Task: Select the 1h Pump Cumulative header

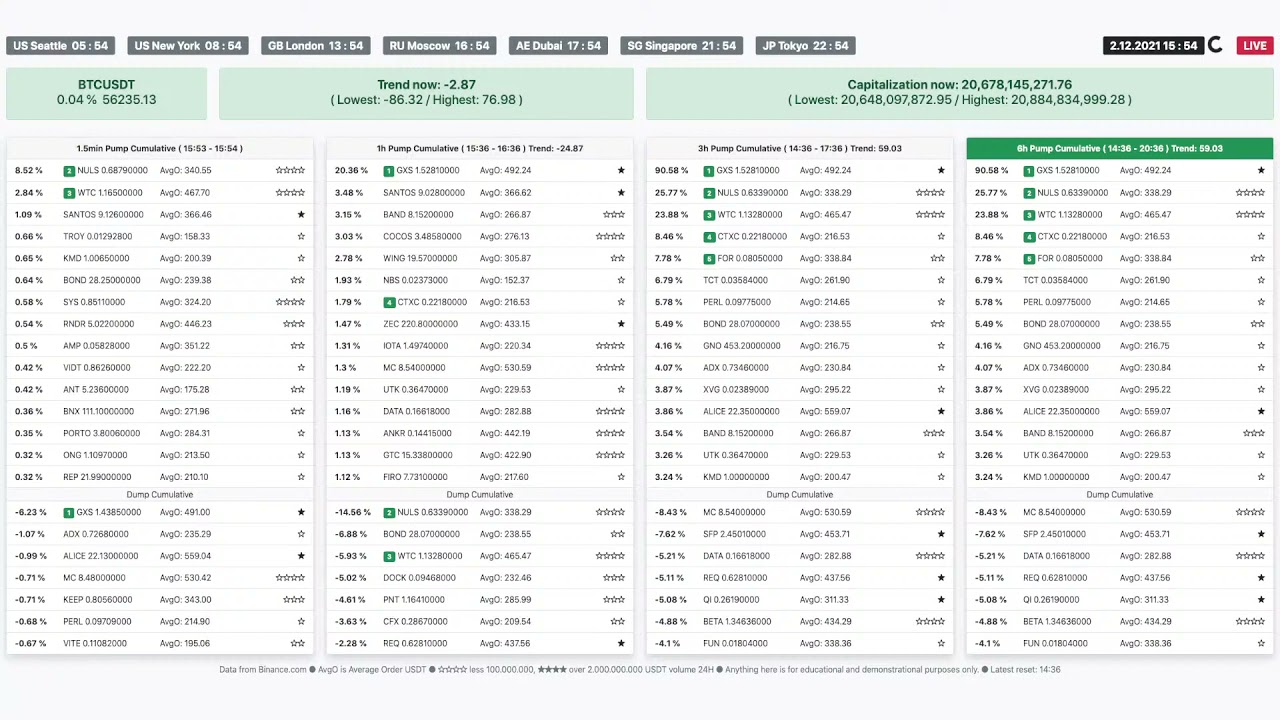Action: 480,148
